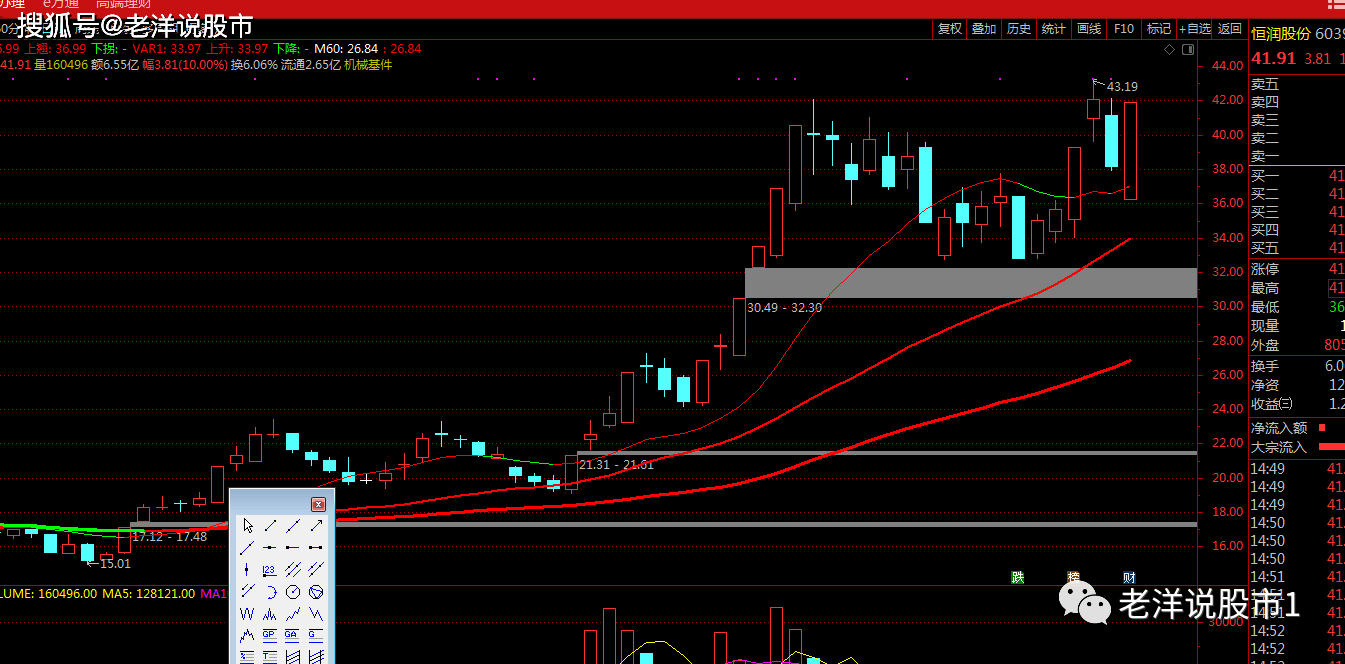Open the 历史 history view
This screenshot has width=1345, height=664.
[1019, 29]
